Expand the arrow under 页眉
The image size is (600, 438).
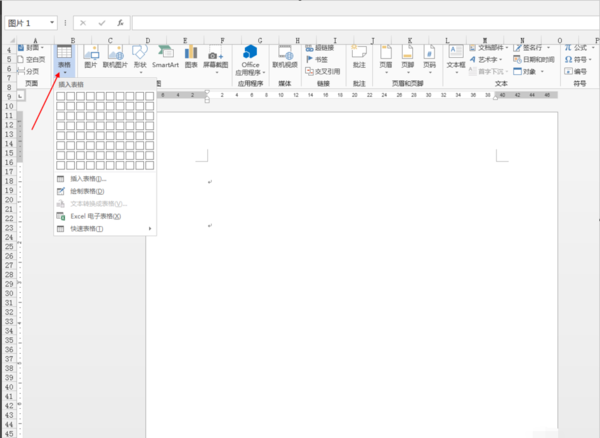[x=386, y=72]
